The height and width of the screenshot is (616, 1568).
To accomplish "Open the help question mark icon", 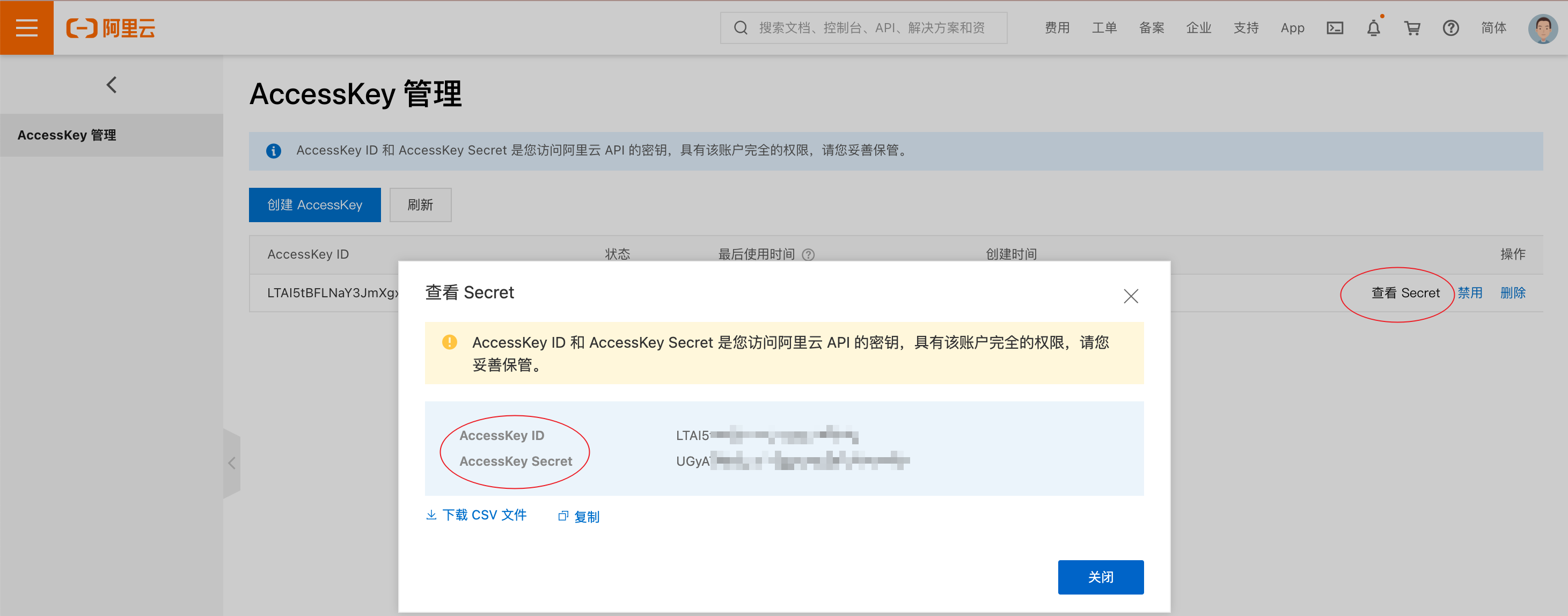I will point(1450,28).
